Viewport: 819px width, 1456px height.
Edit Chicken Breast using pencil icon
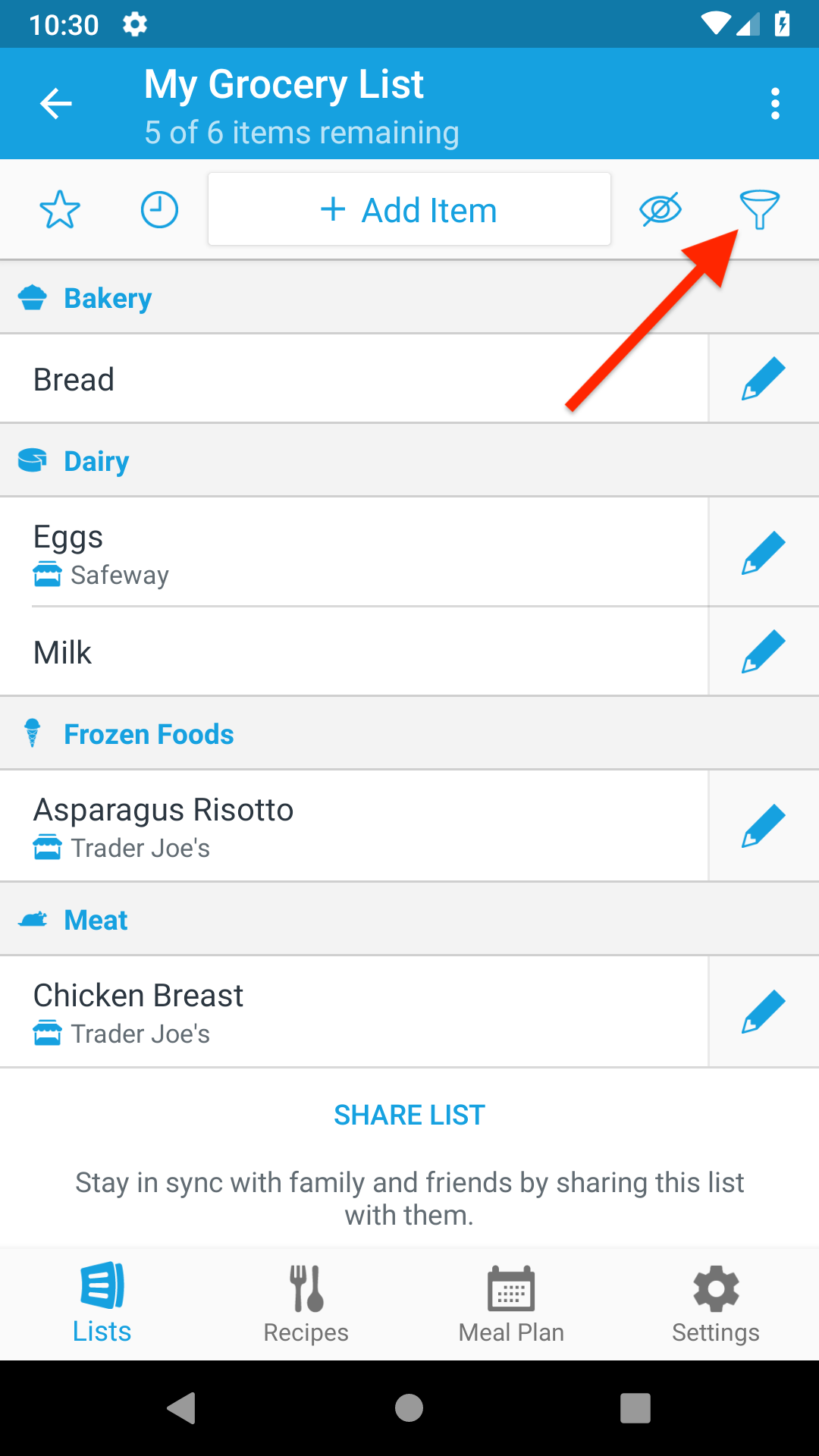763,1012
